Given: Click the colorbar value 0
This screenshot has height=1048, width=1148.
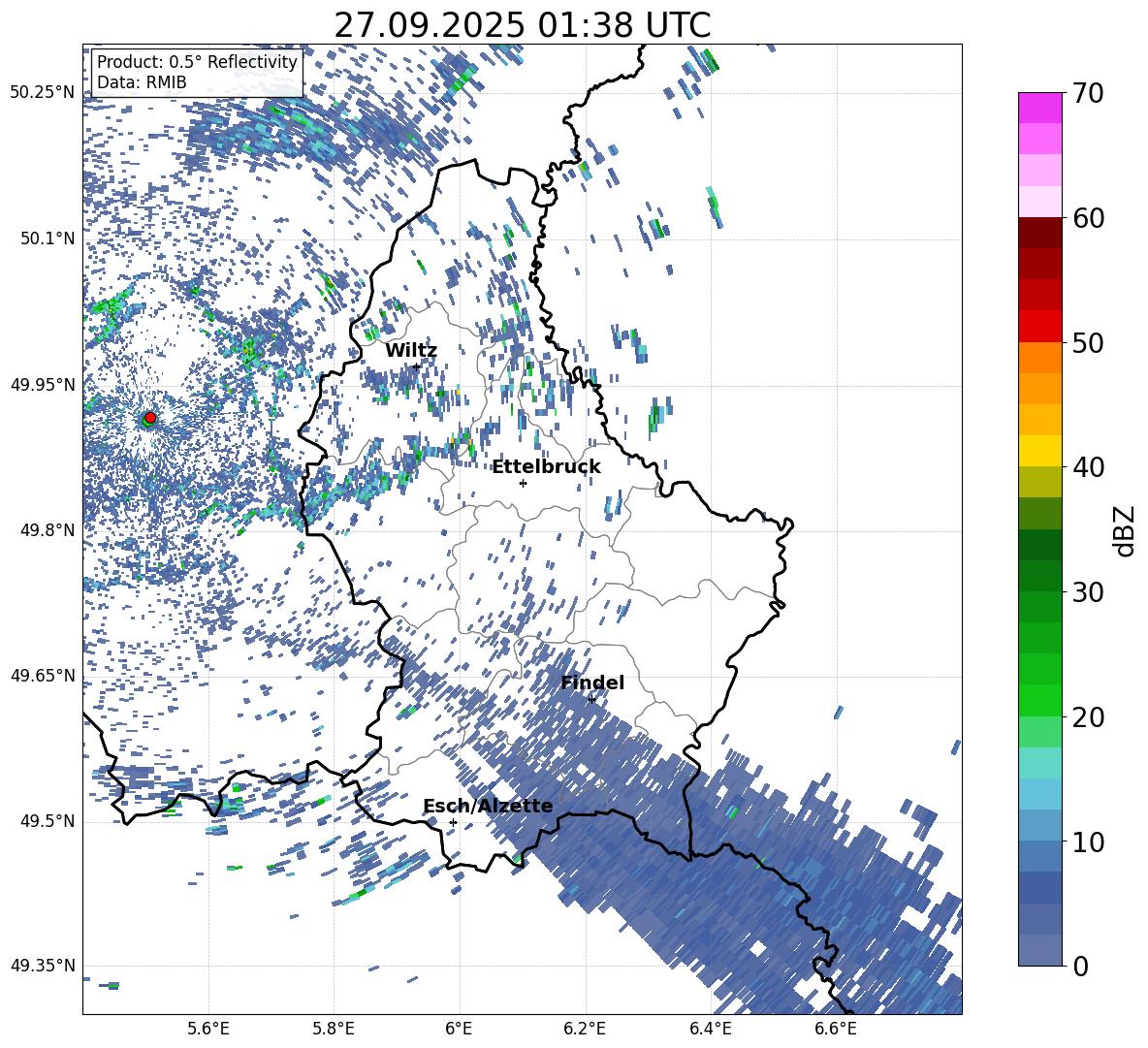Looking at the screenshot, I should [x=1081, y=967].
